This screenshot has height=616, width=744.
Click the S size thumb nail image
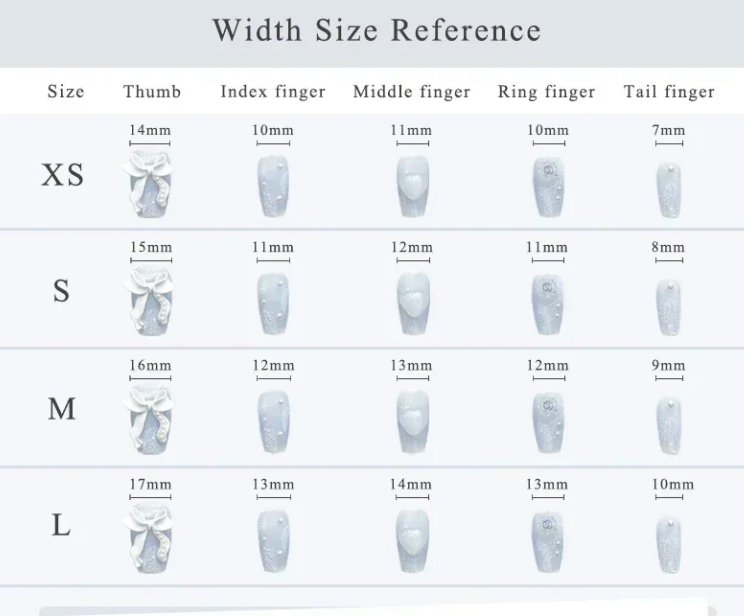coord(150,302)
